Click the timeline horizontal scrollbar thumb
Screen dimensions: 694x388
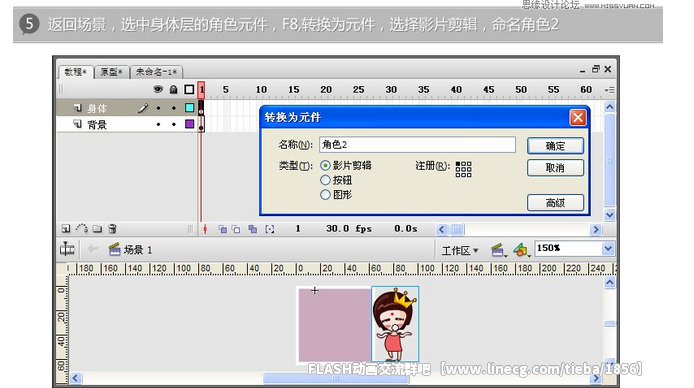[457, 229]
